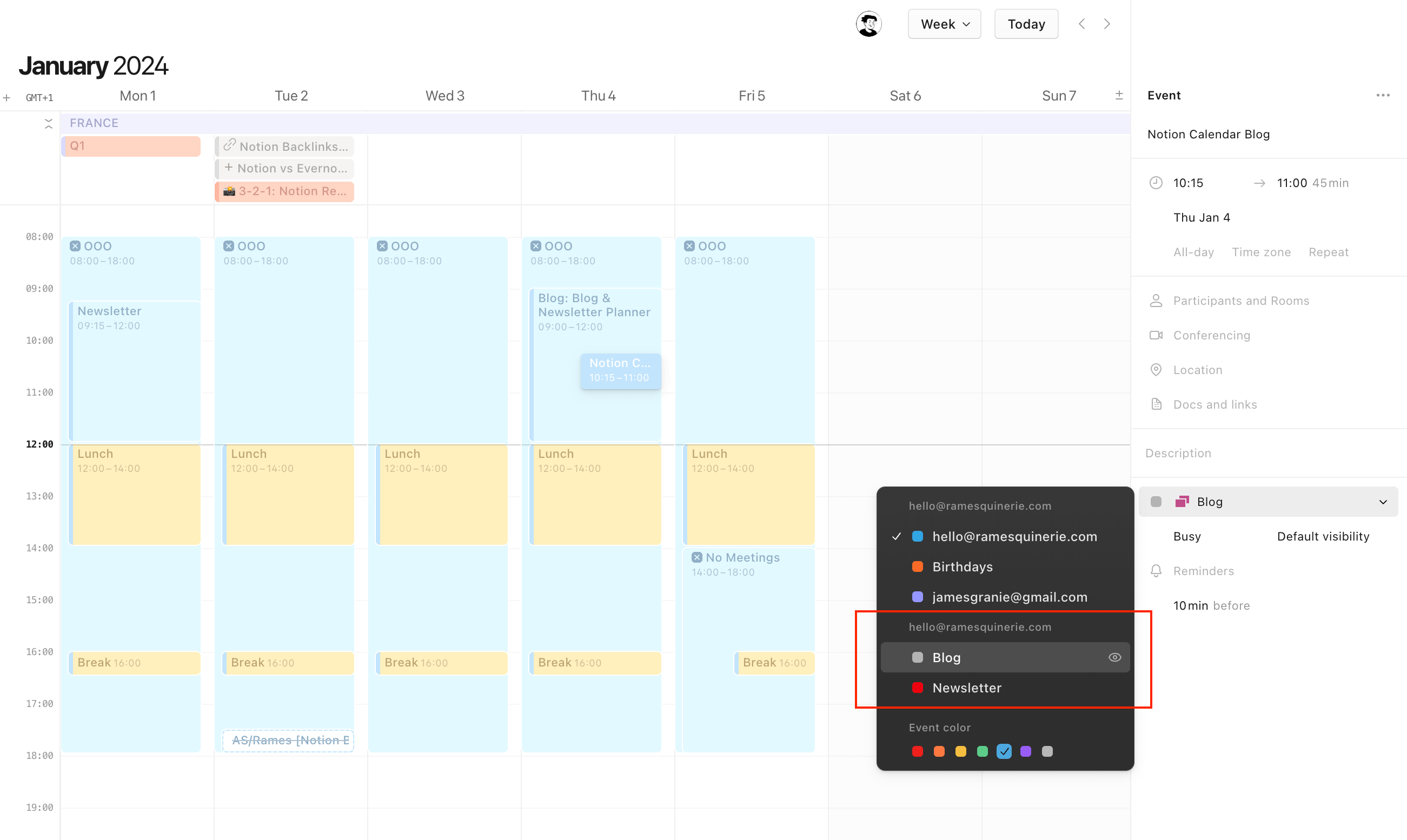1407x840 pixels.
Task: Click the plus-minus icon after Sun 7
Action: pyautogui.click(x=1119, y=95)
